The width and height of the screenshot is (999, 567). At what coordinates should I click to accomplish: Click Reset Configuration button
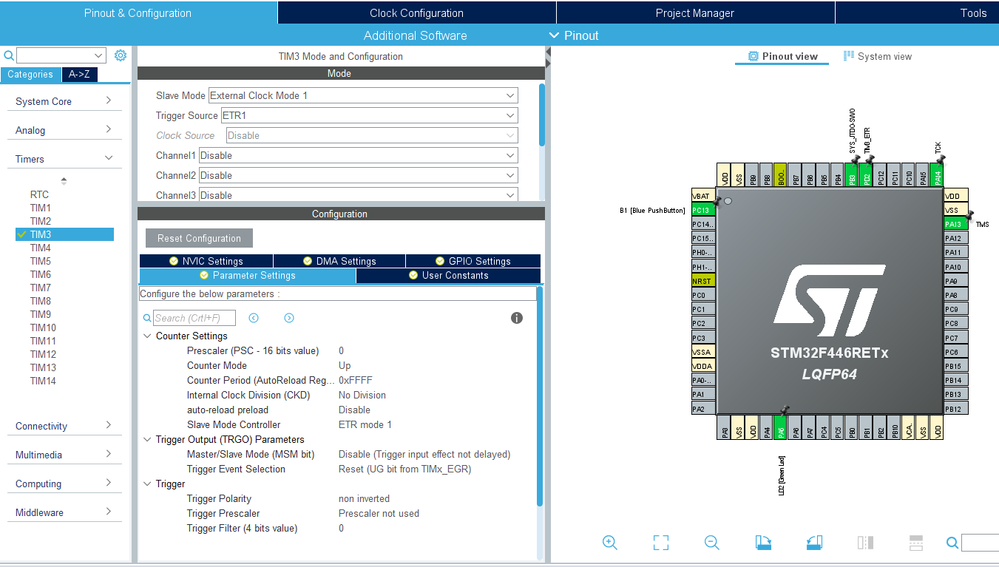(199, 238)
